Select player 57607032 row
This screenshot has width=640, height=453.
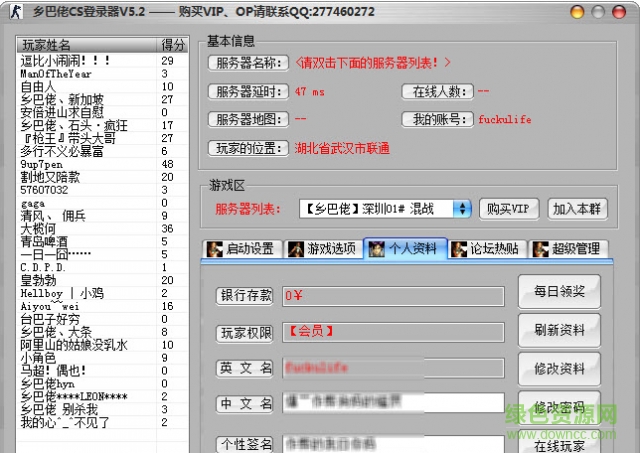[102, 190]
